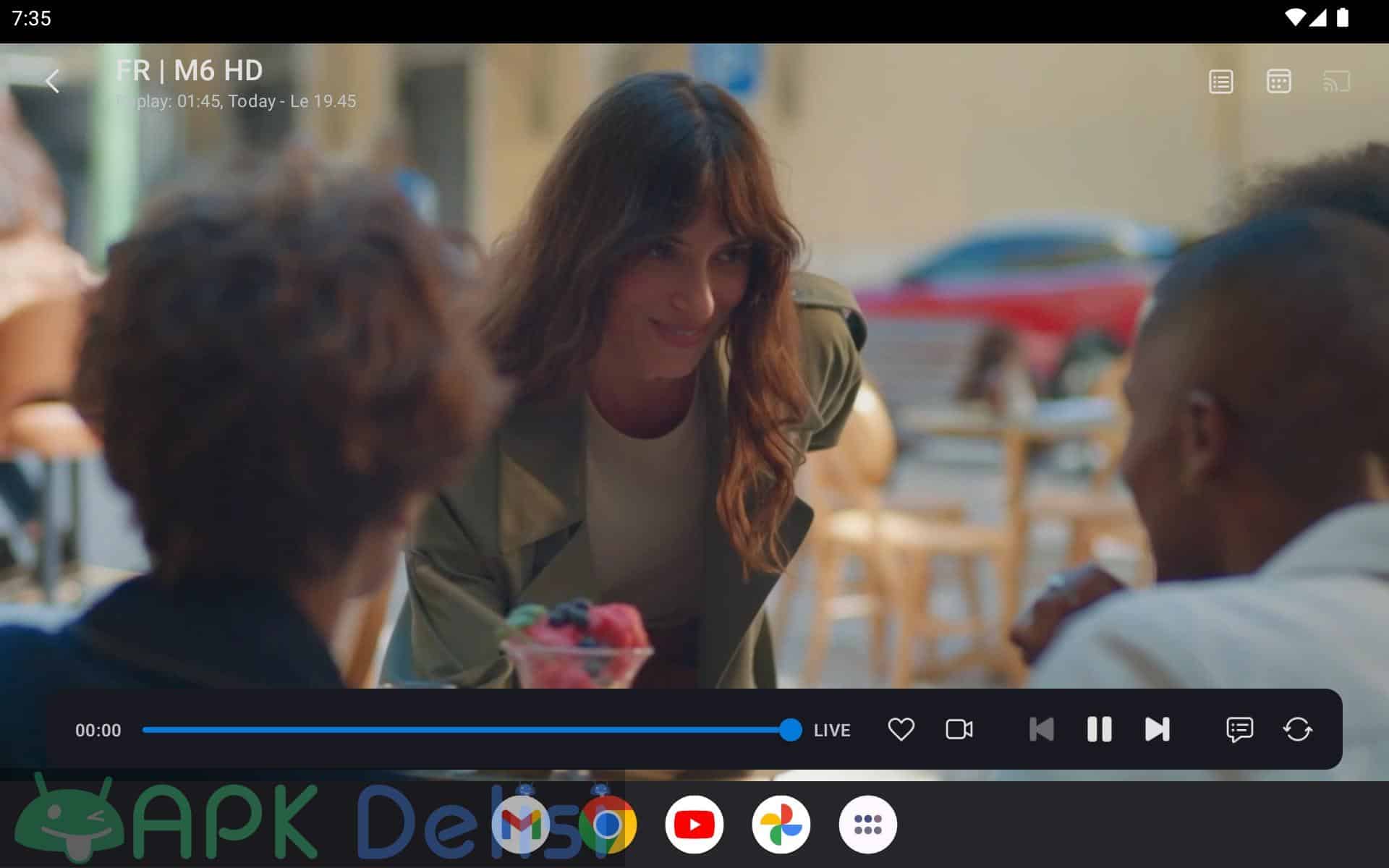This screenshot has width=1389, height=868.
Task: Open the channel list icon
Action: point(1220,81)
